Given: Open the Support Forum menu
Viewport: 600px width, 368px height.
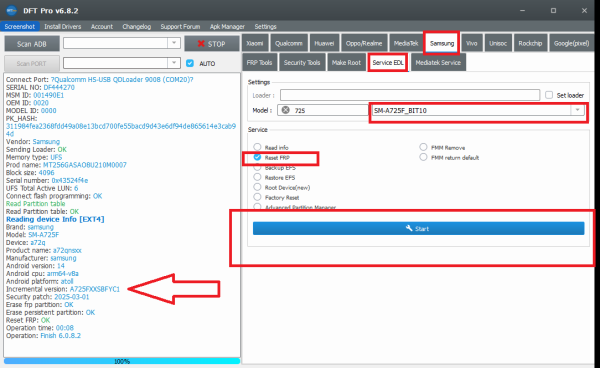Looking at the screenshot, I should 180,26.
